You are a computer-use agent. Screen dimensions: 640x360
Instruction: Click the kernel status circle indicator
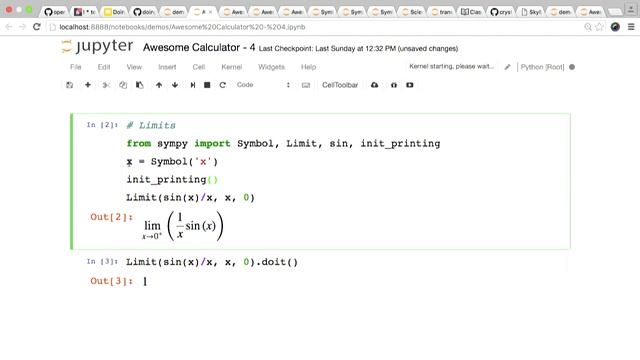coord(572,67)
